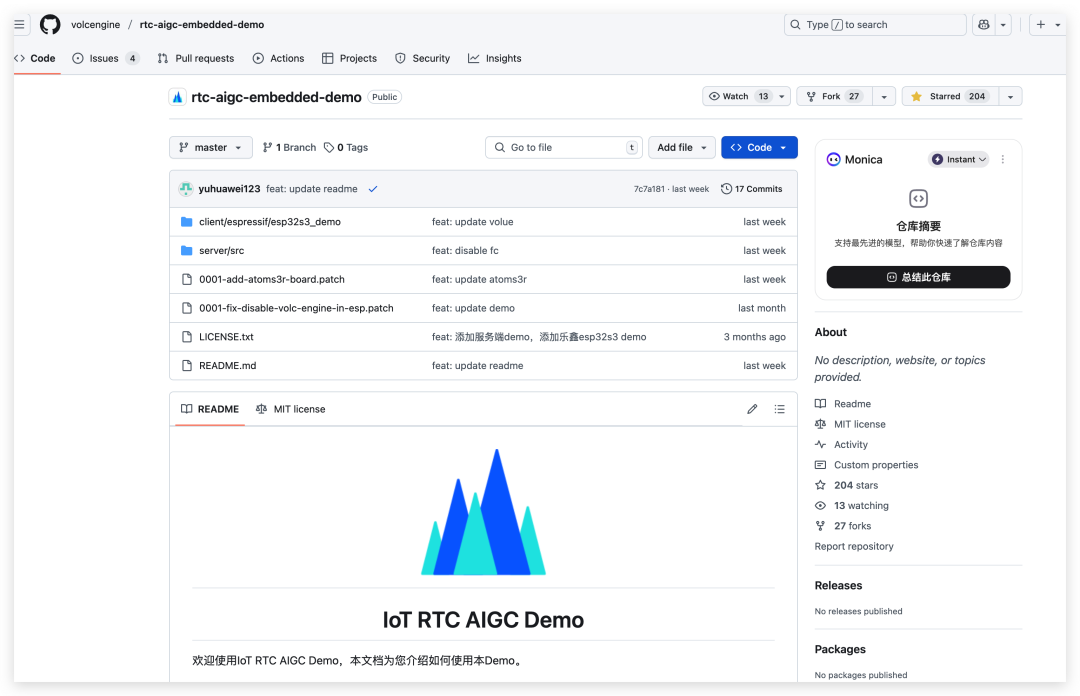Open the 1 Branch link
Image resolution: width=1080 pixels, height=696 pixels.
(x=289, y=147)
